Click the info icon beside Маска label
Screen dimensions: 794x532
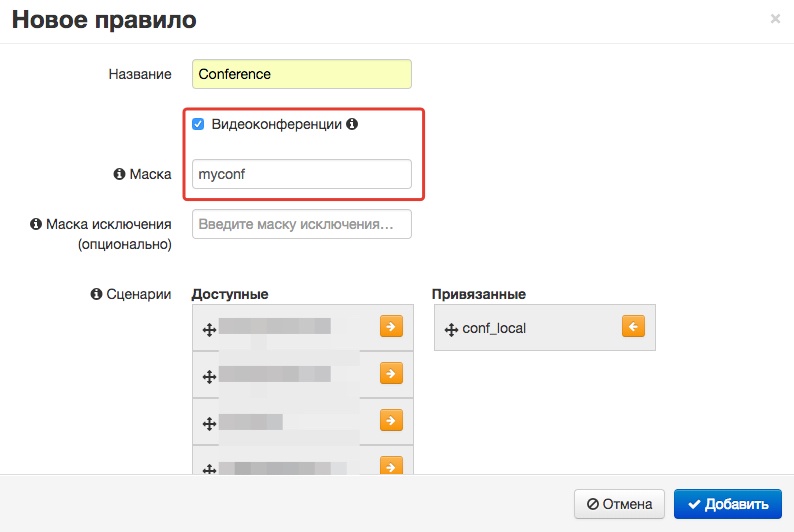(x=120, y=174)
